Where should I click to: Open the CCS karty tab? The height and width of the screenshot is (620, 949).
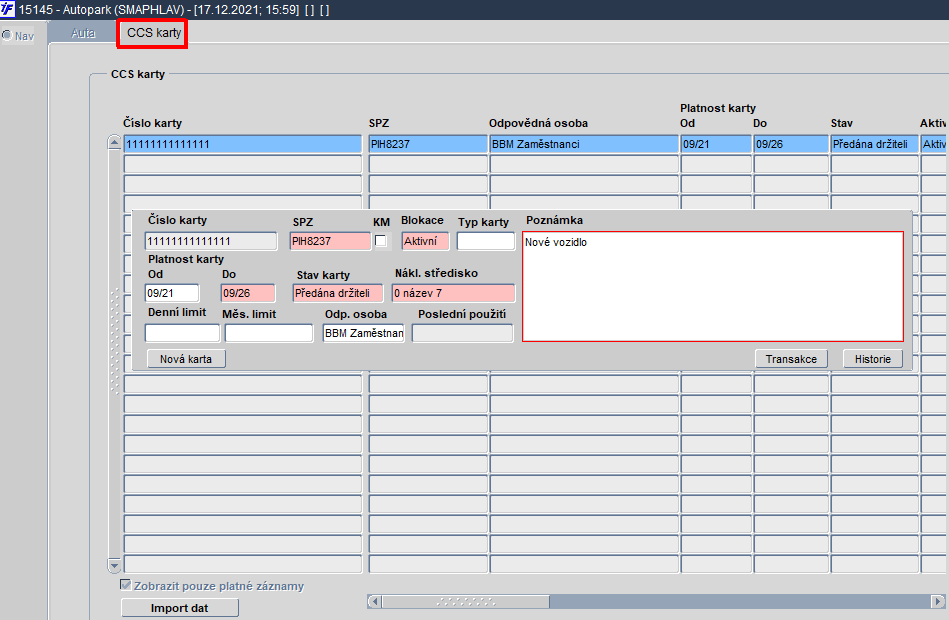point(154,33)
